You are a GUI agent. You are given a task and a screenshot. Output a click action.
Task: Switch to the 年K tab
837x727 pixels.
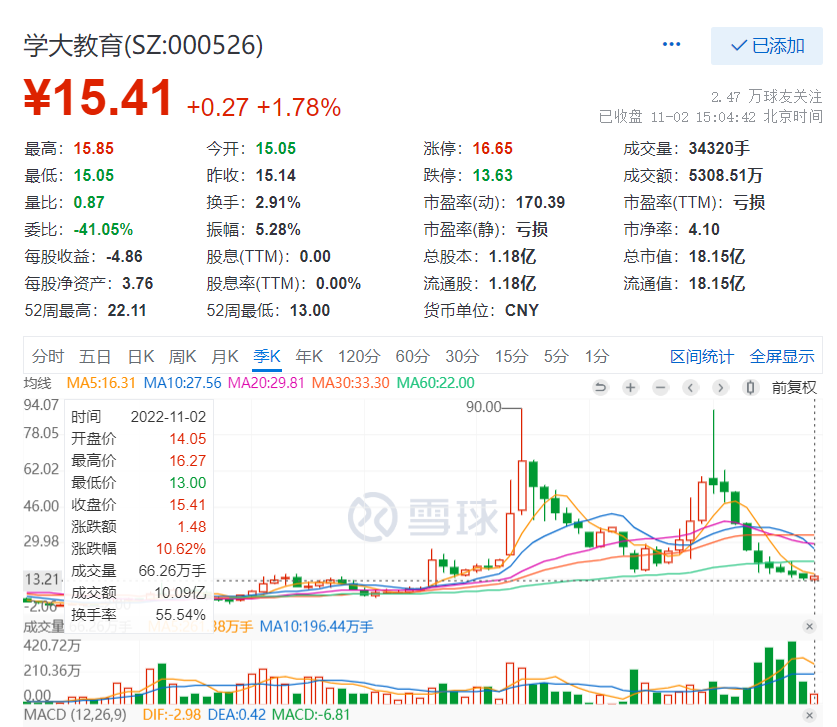coord(309,356)
